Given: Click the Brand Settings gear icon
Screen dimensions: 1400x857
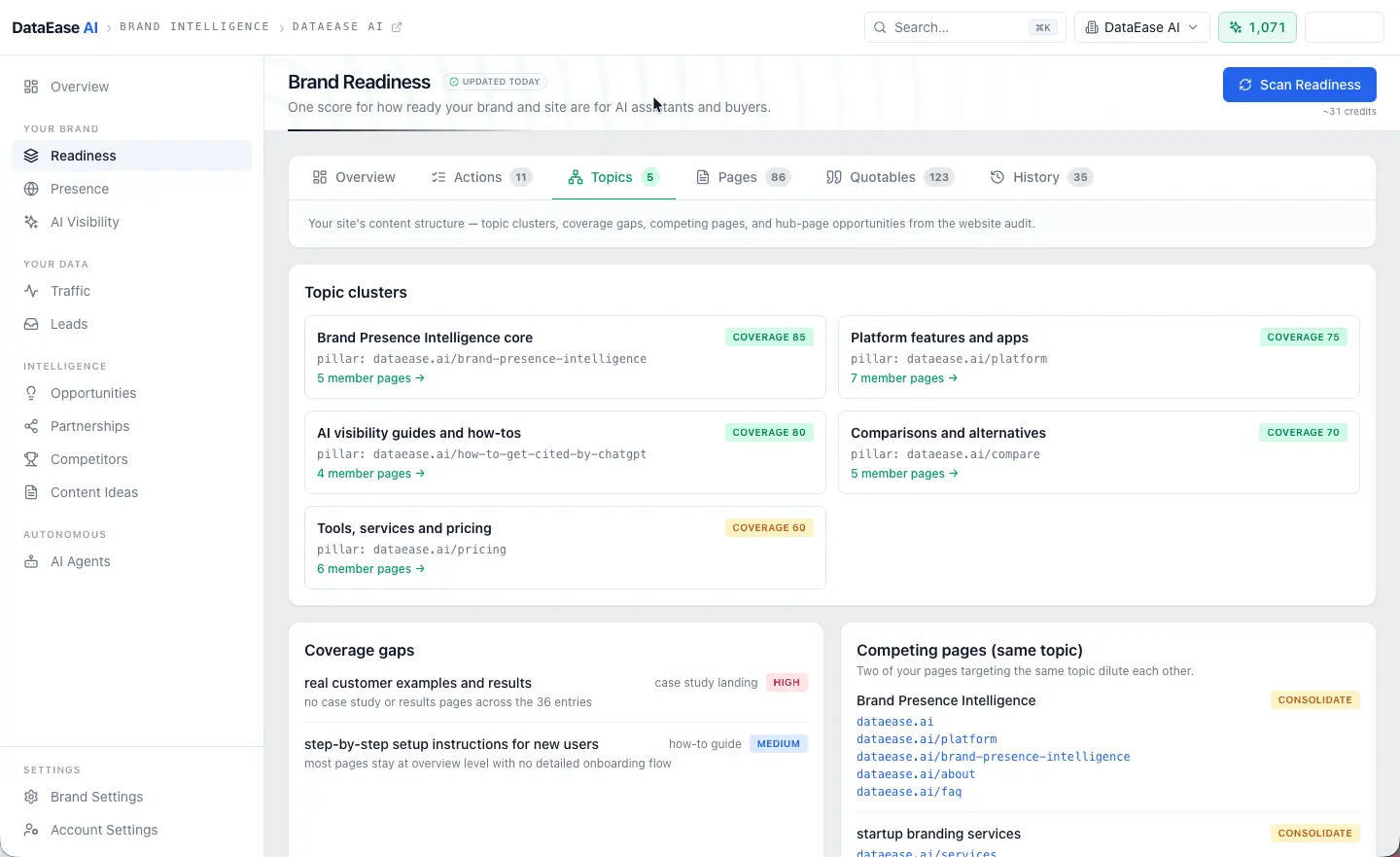Looking at the screenshot, I should click(x=31, y=797).
